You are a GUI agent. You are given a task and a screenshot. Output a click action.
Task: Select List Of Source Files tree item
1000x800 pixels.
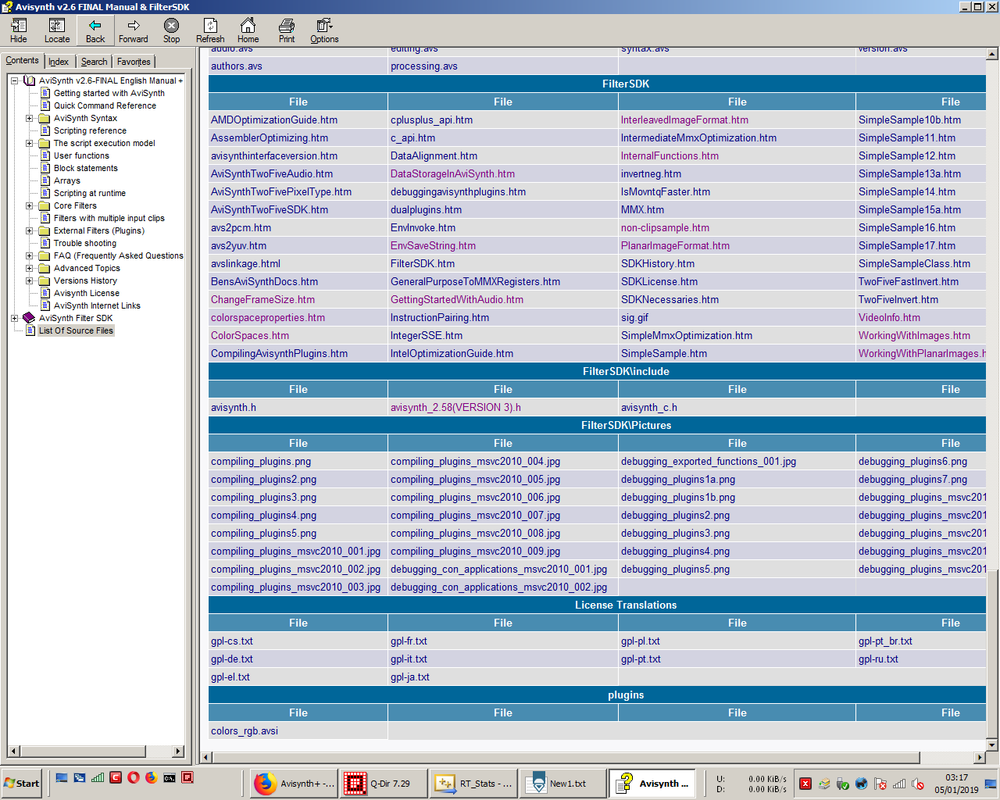(x=76, y=330)
